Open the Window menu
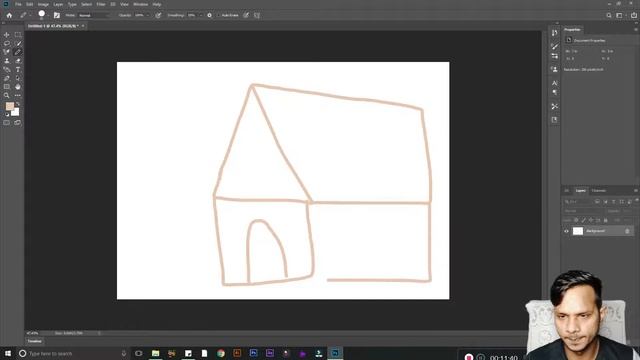The image size is (640, 360). [x=140, y=4]
